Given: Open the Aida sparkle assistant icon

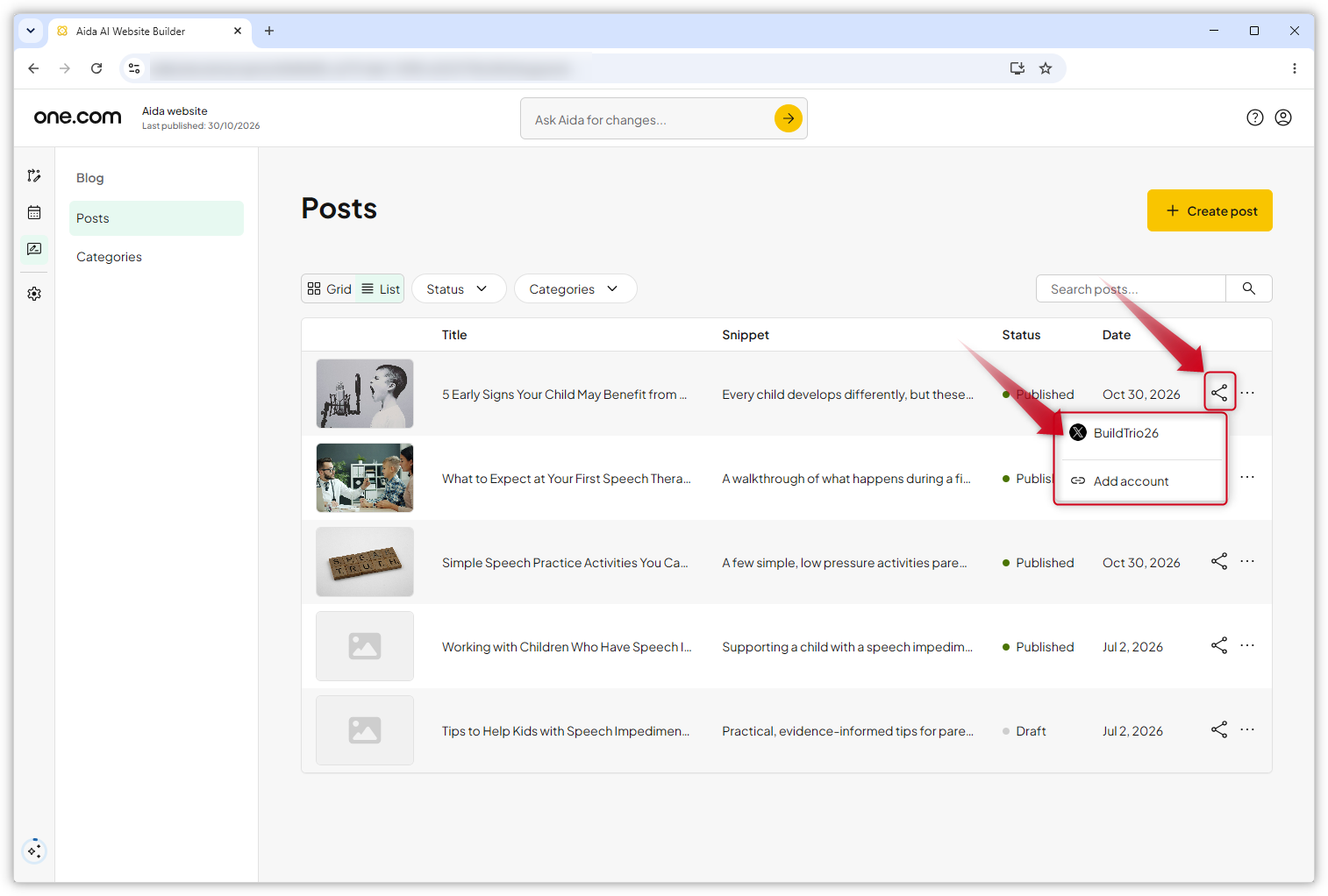Looking at the screenshot, I should pyautogui.click(x=34, y=850).
